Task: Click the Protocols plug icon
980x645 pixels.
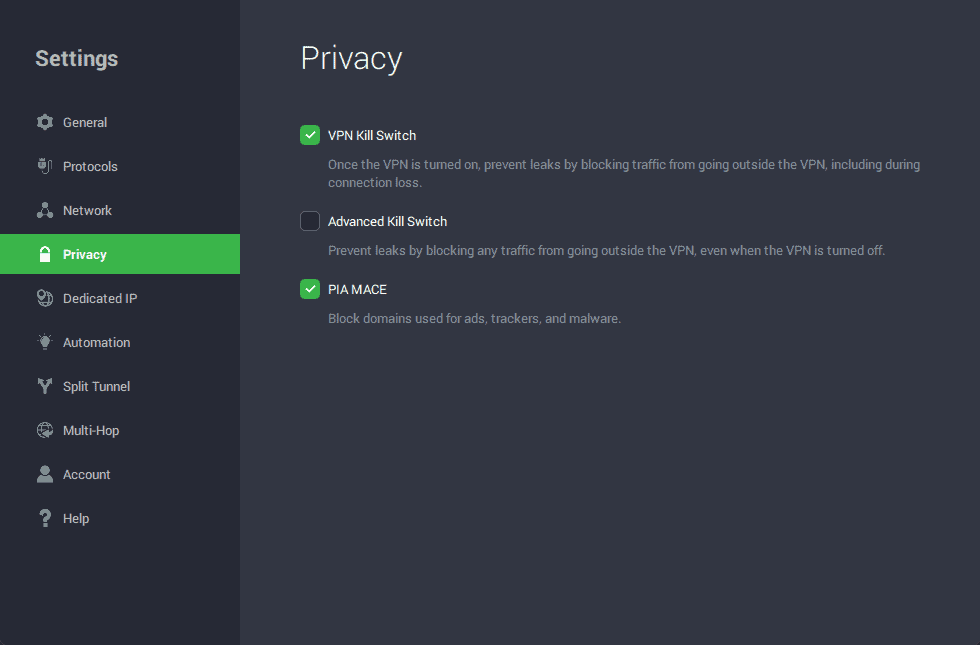Action: click(44, 166)
